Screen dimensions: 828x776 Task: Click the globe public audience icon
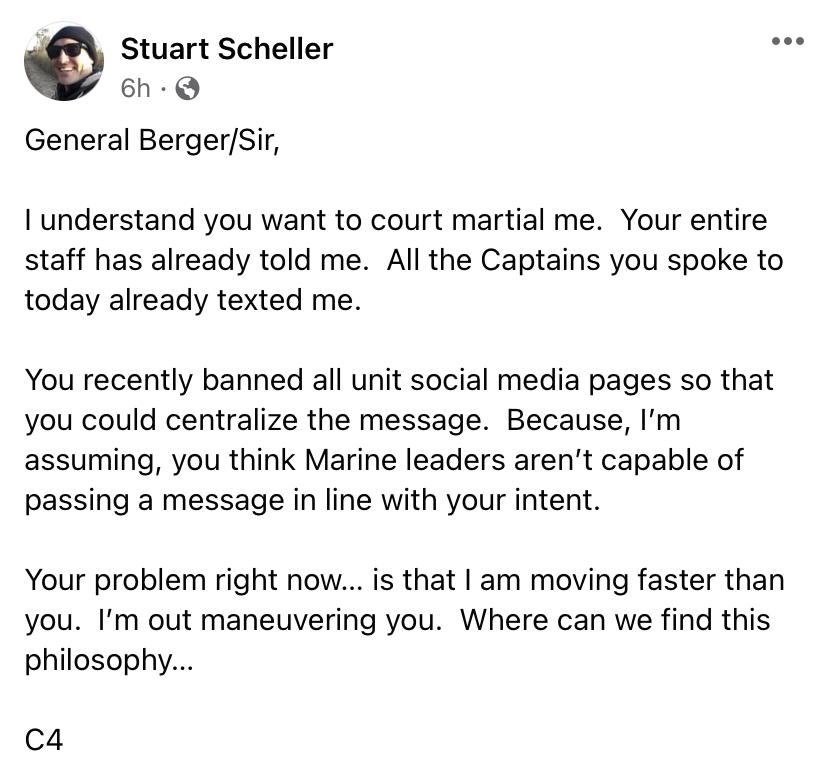(x=187, y=89)
